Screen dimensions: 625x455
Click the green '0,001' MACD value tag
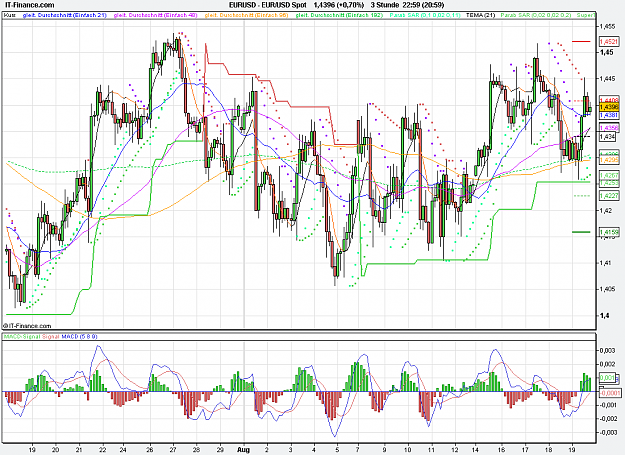click(607, 378)
